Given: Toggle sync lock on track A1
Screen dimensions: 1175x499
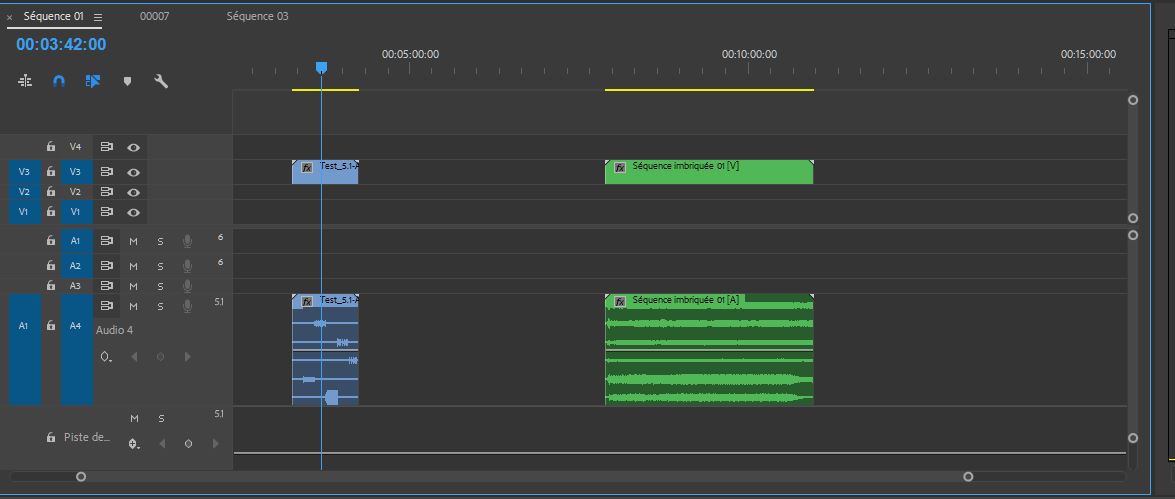Looking at the screenshot, I should coord(107,241).
